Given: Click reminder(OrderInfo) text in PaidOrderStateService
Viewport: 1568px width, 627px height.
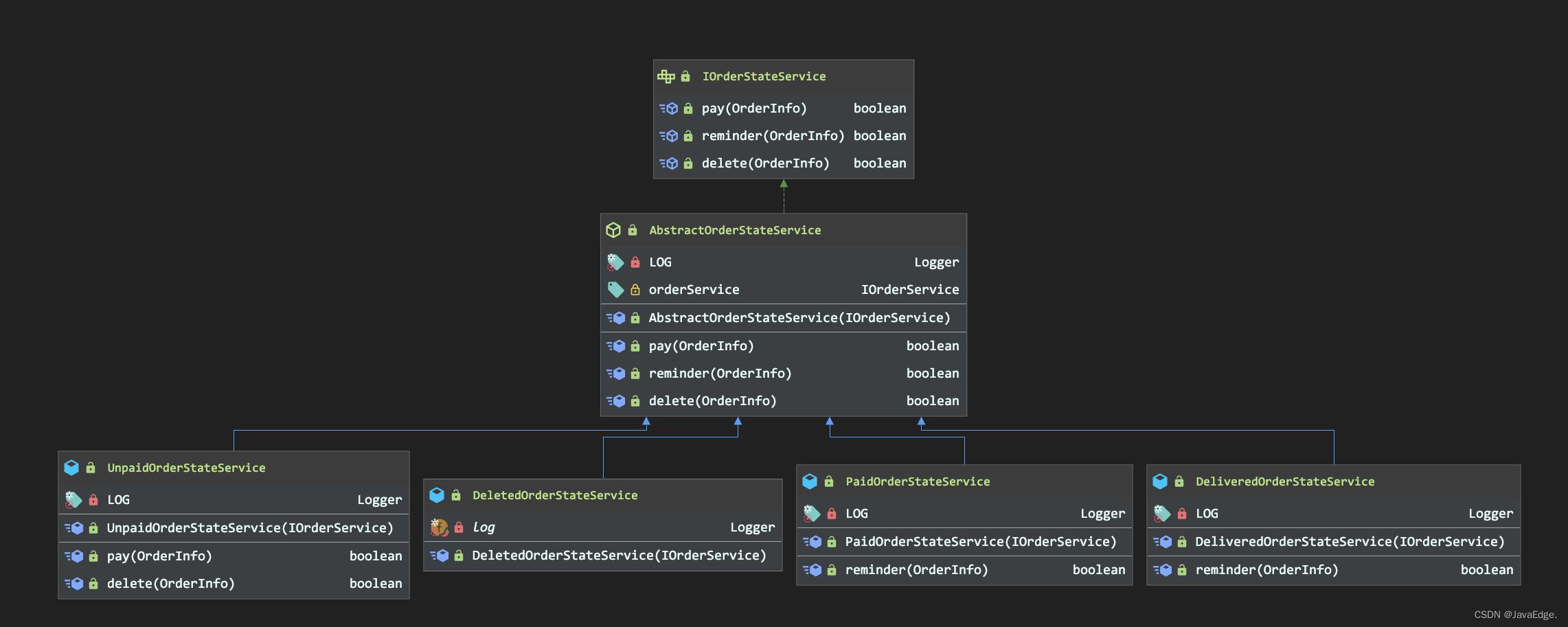Looking at the screenshot, I should [917, 570].
